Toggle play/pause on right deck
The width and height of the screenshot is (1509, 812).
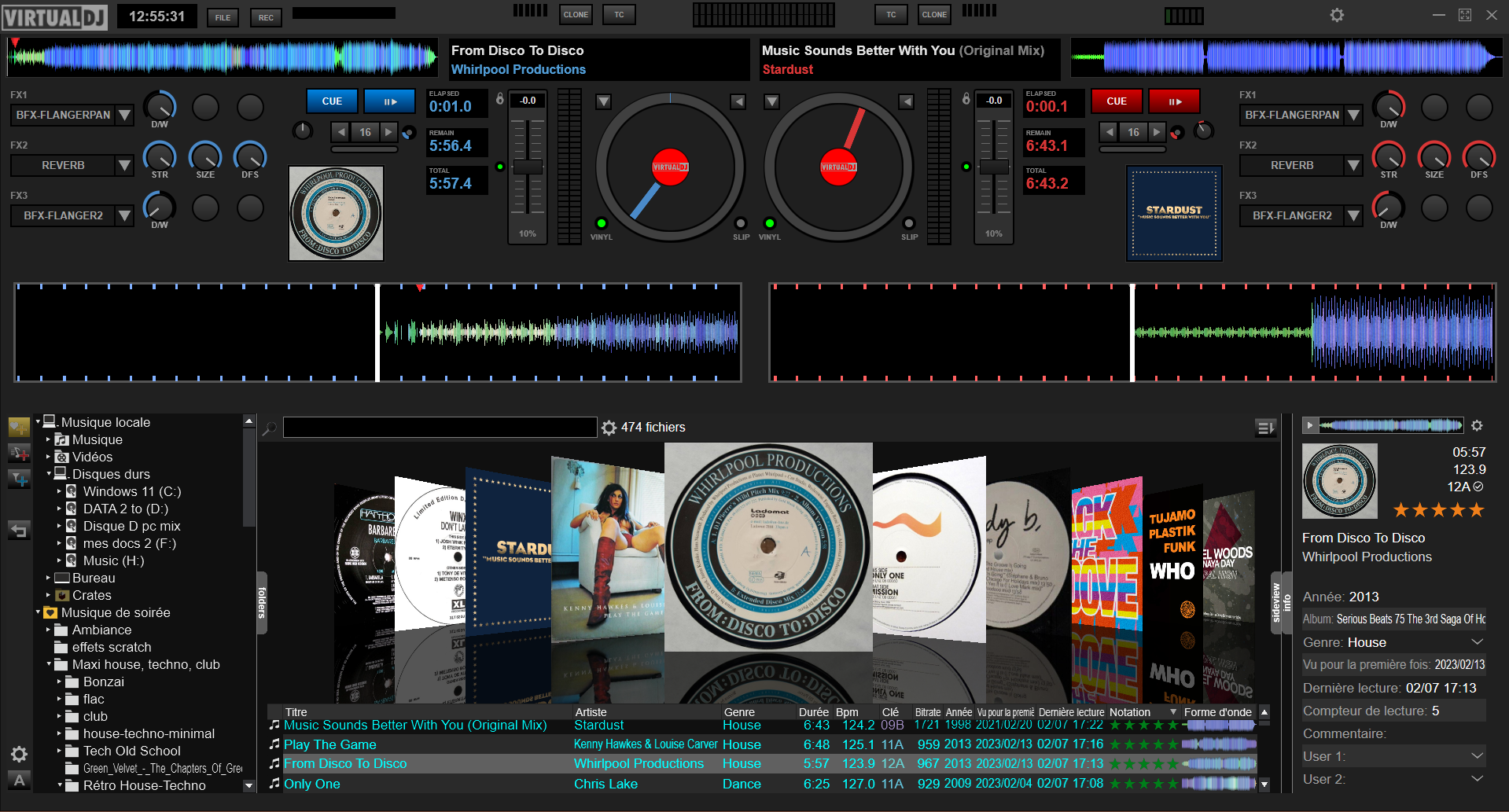(1175, 101)
